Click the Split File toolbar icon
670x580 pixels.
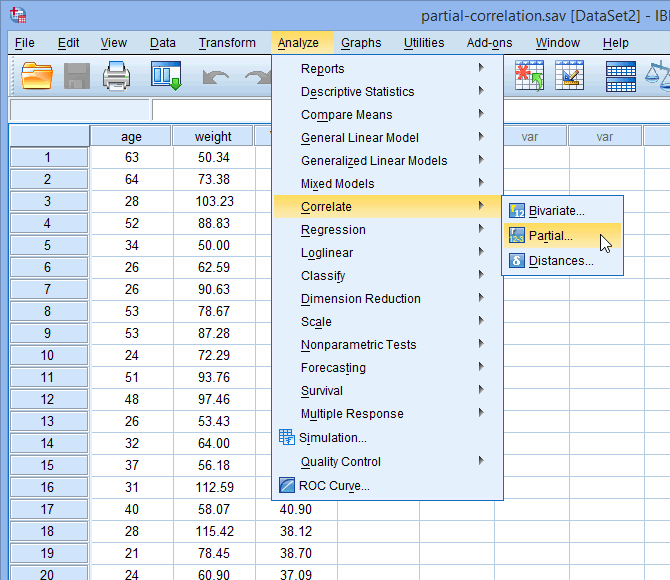pyautogui.click(x=620, y=76)
